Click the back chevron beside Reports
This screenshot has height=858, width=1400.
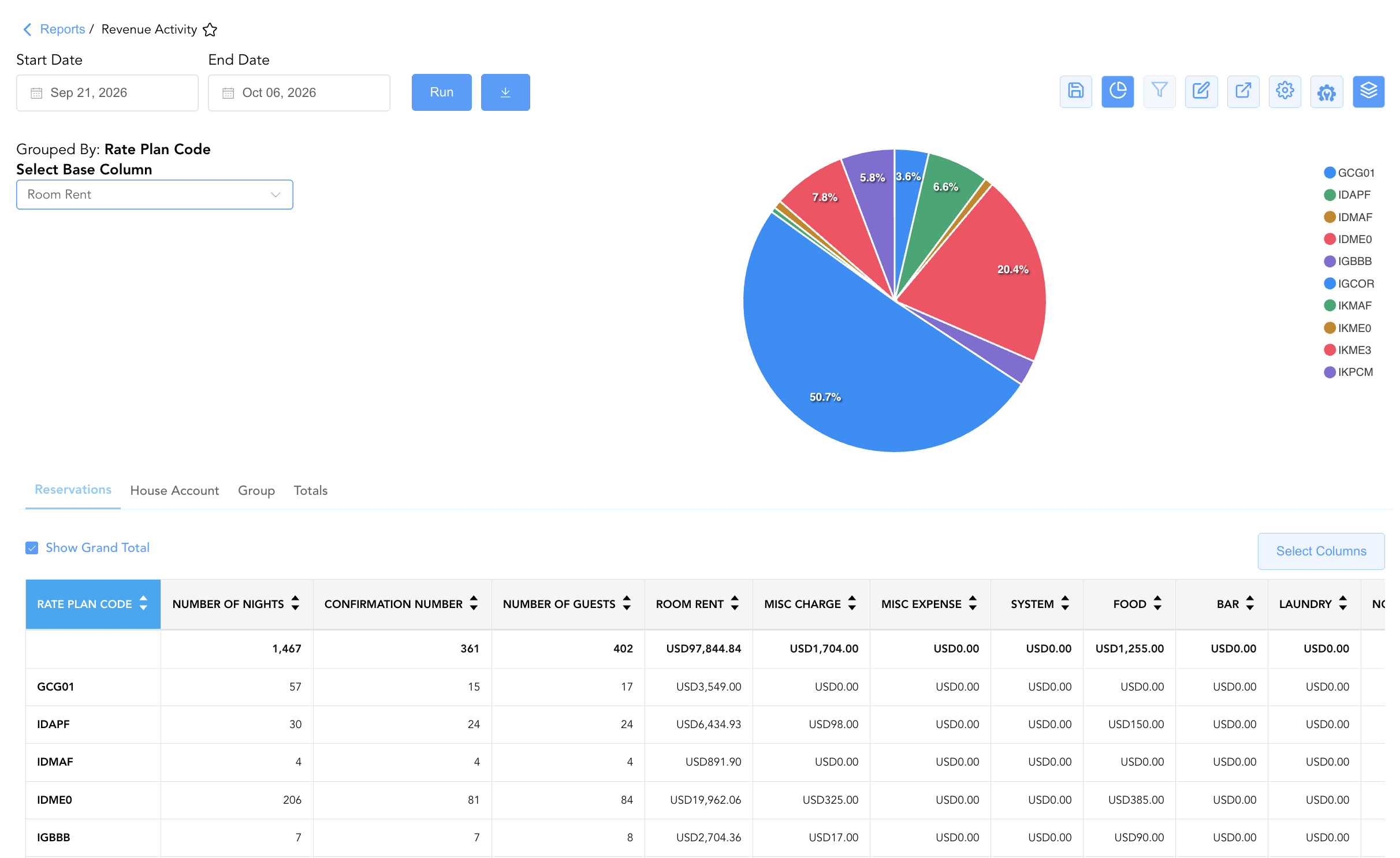(x=27, y=29)
